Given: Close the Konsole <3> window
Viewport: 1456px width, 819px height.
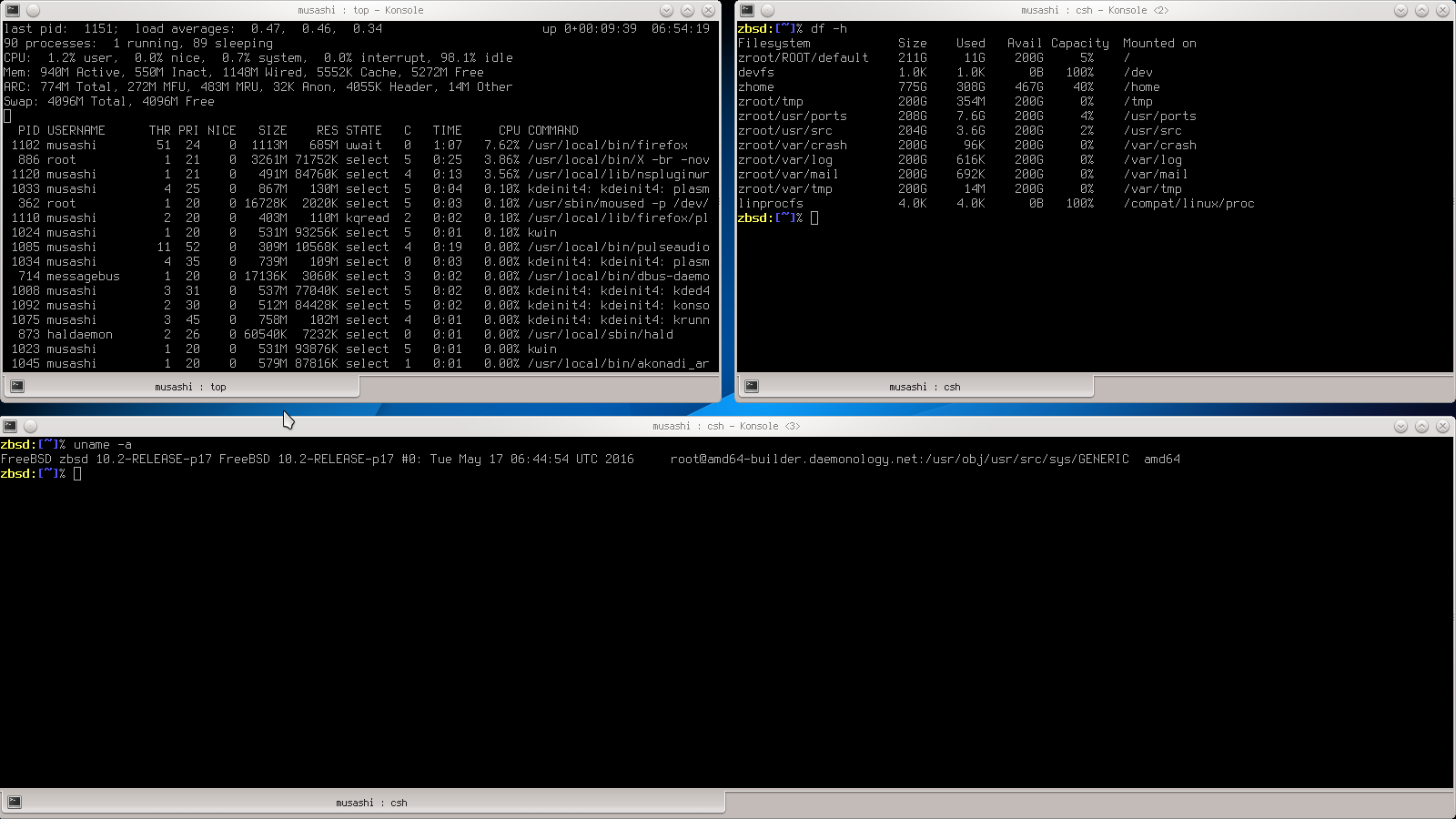Looking at the screenshot, I should click(x=1442, y=426).
